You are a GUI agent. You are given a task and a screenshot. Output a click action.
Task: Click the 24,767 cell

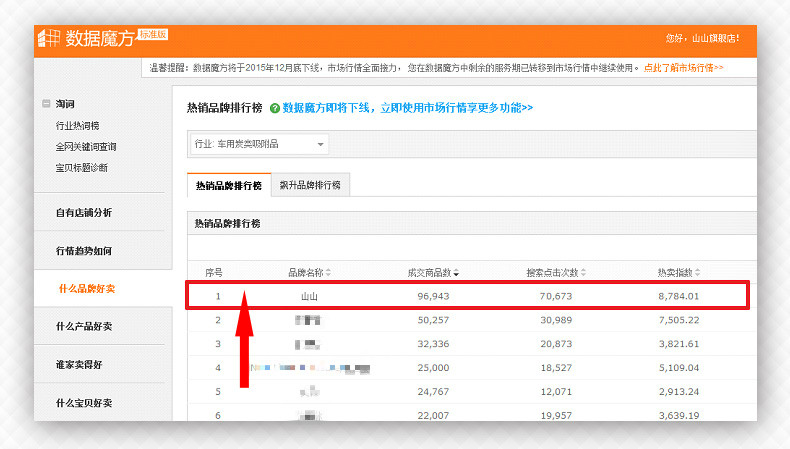[x=433, y=392]
